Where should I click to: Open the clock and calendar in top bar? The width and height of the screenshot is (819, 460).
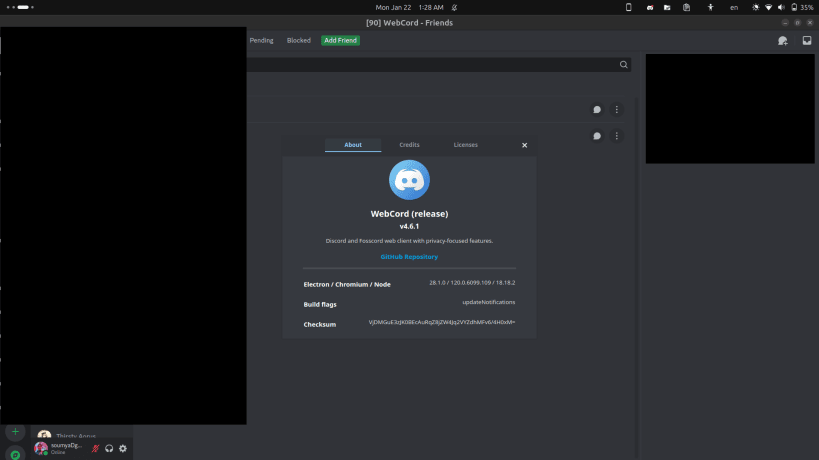point(409,7)
